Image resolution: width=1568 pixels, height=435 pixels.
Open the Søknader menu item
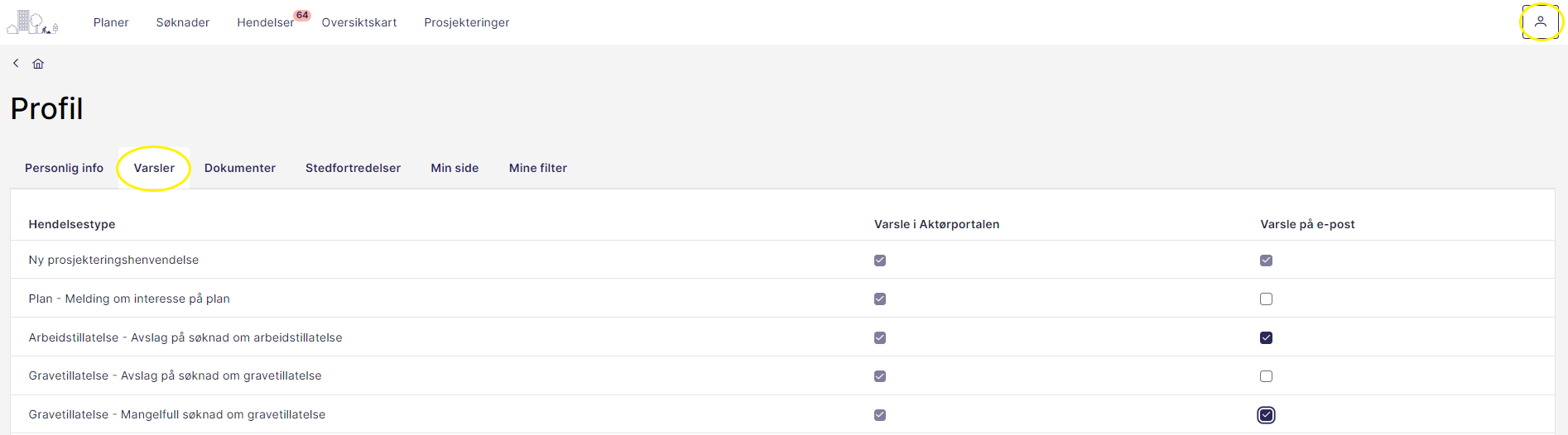point(182,22)
